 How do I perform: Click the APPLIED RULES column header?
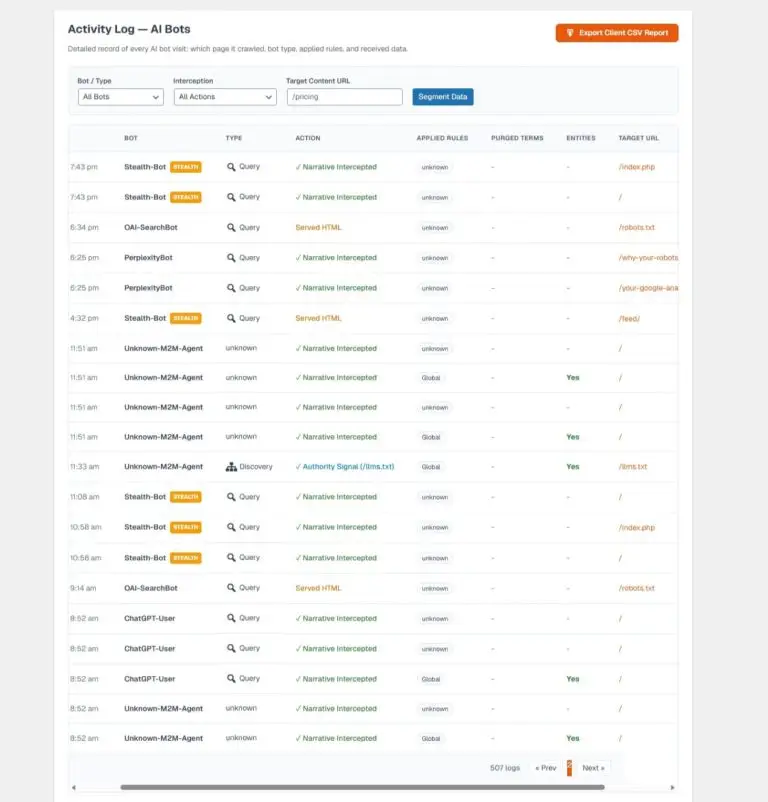point(442,138)
